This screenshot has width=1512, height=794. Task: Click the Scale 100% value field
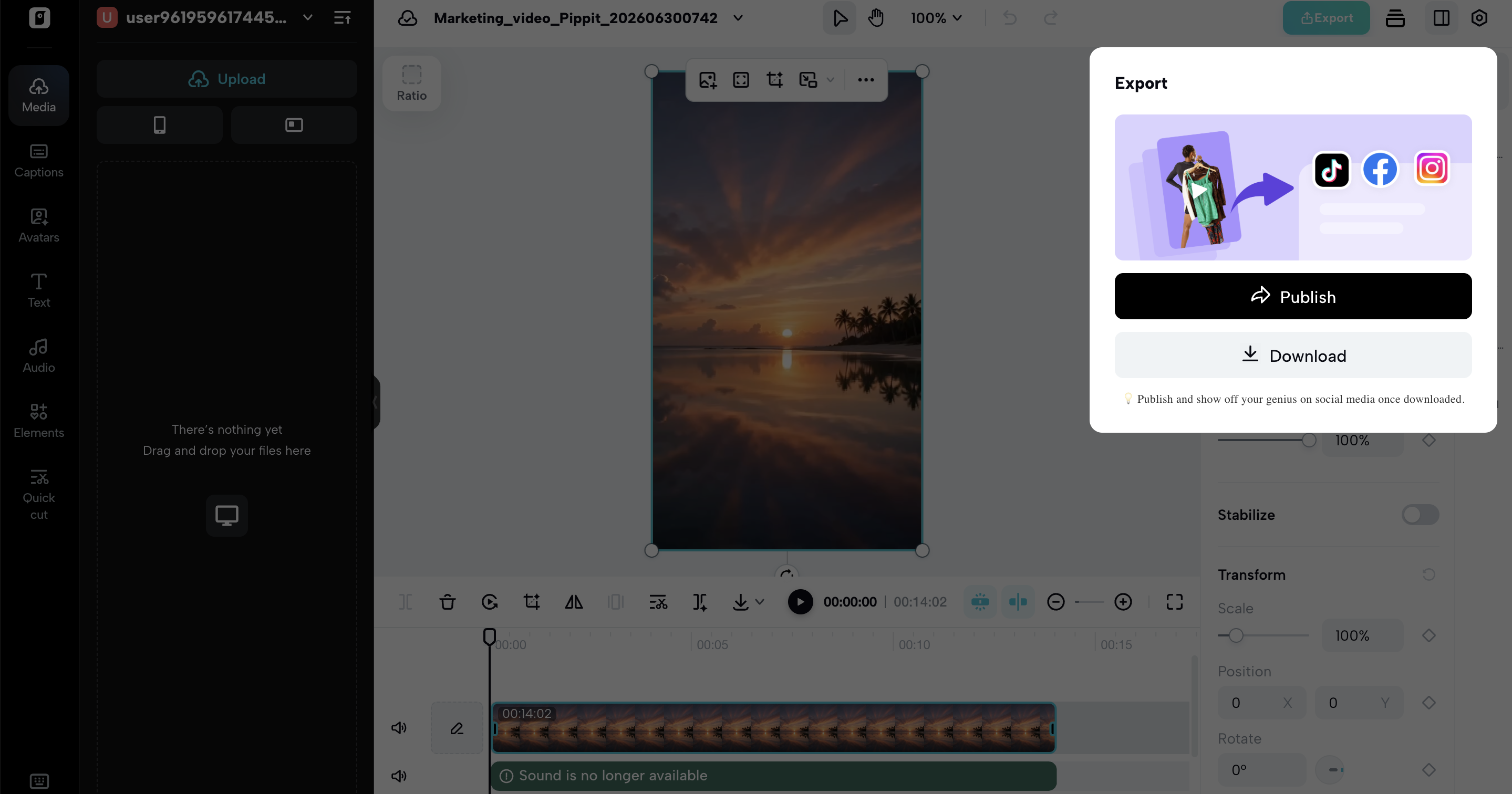click(1362, 635)
